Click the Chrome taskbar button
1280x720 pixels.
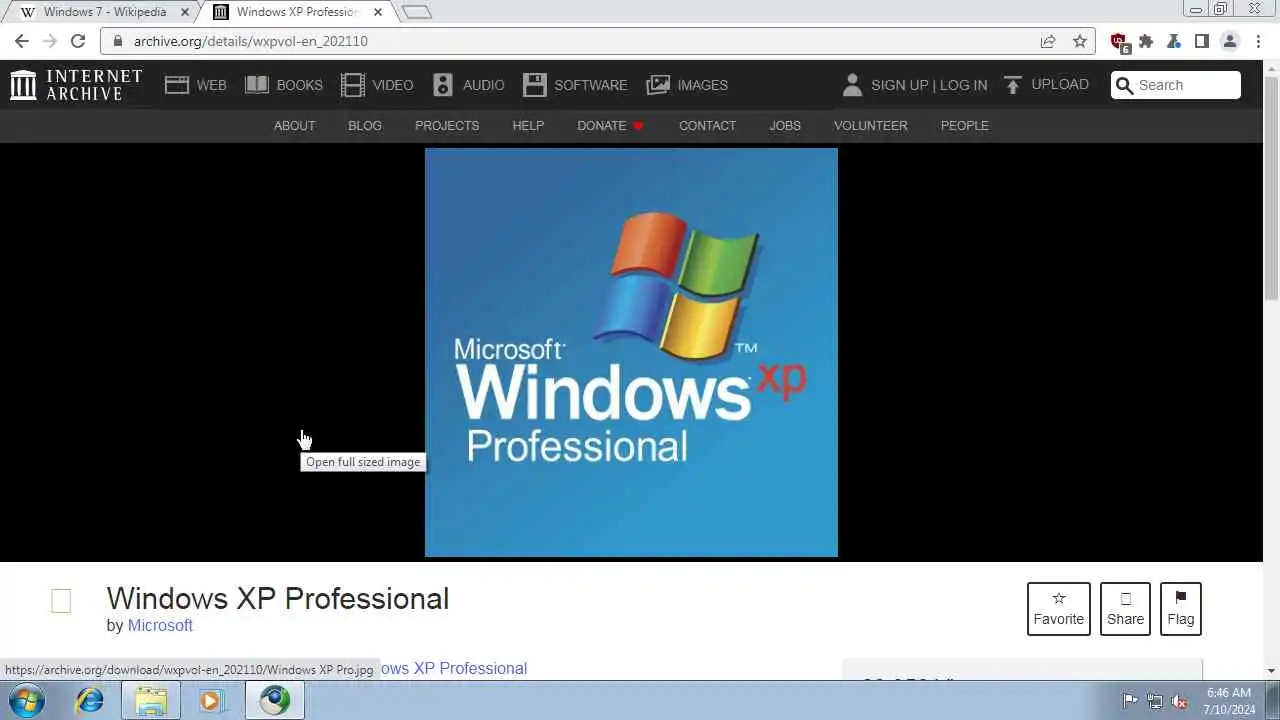click(x=275, y=700)
